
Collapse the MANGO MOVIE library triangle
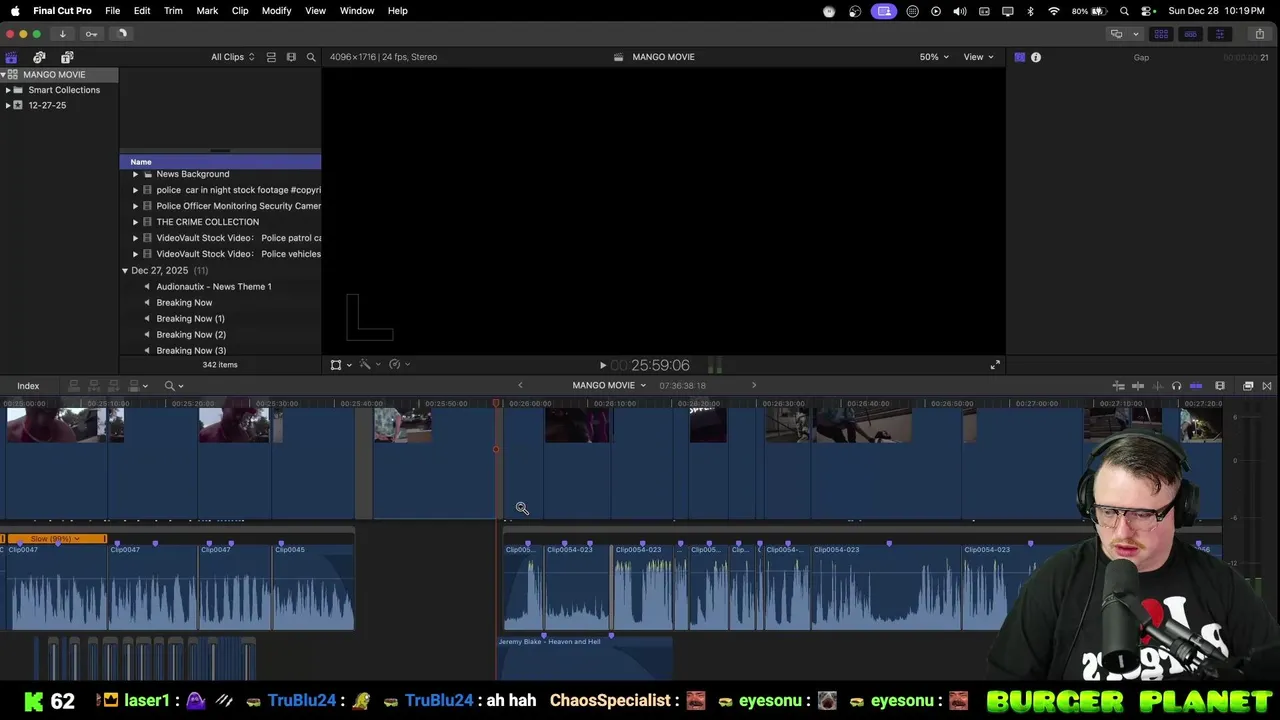[4, 75]
